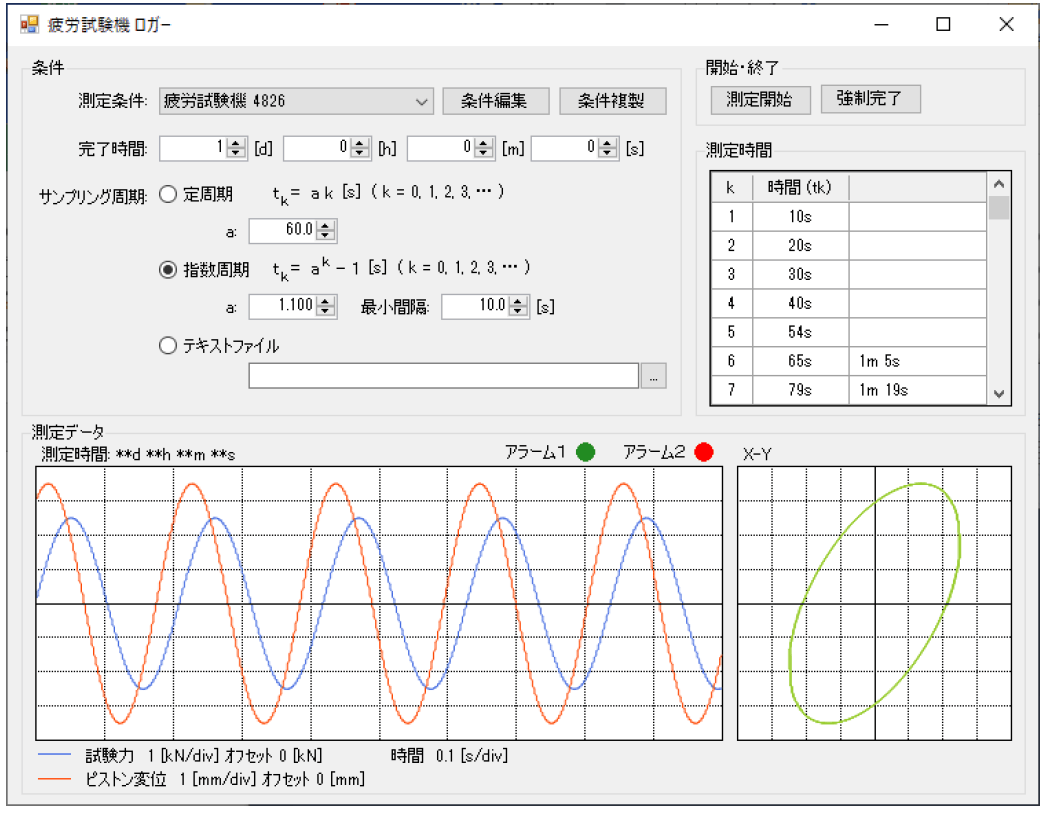Click the app icon in title bar
1041x814 pixels.
click(x=28, y=24)
